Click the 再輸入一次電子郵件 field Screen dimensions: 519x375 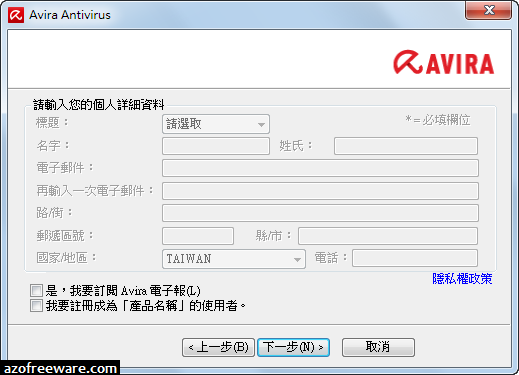click(x=320, y=191)
